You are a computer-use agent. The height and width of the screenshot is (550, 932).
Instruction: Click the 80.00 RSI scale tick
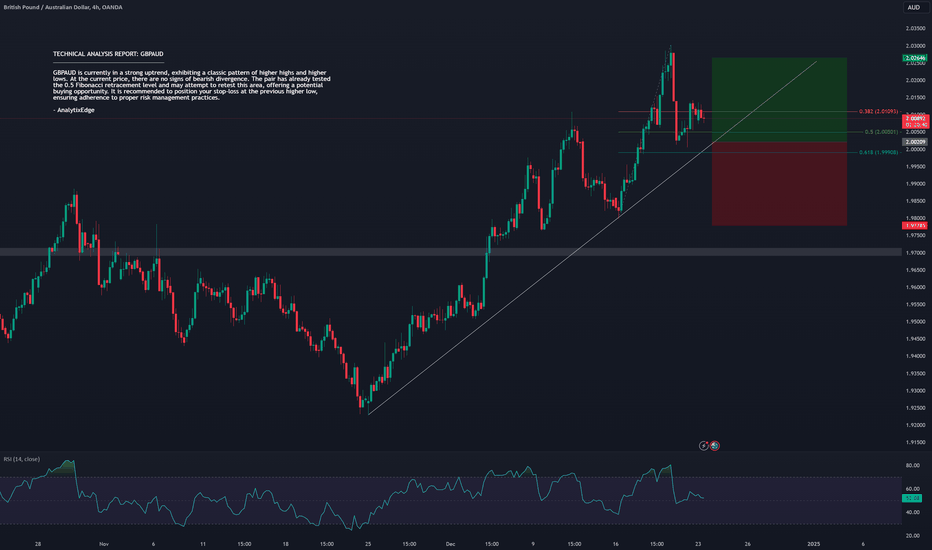(912, 466)
